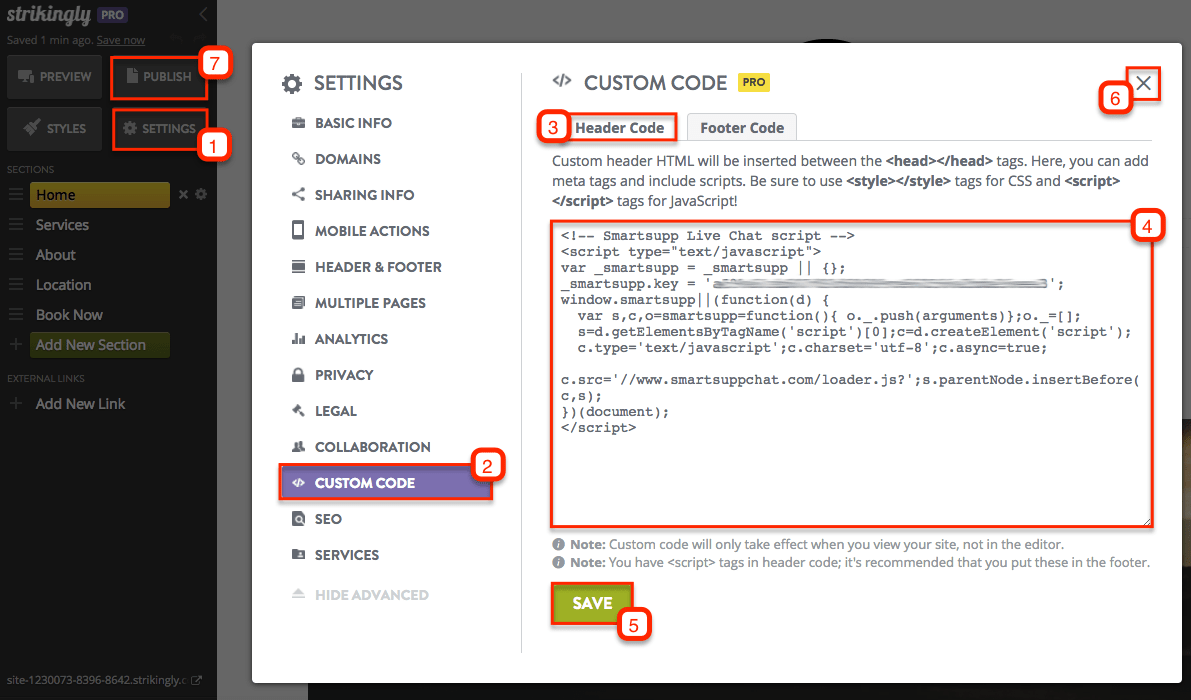Select the About section

point(55,255)
